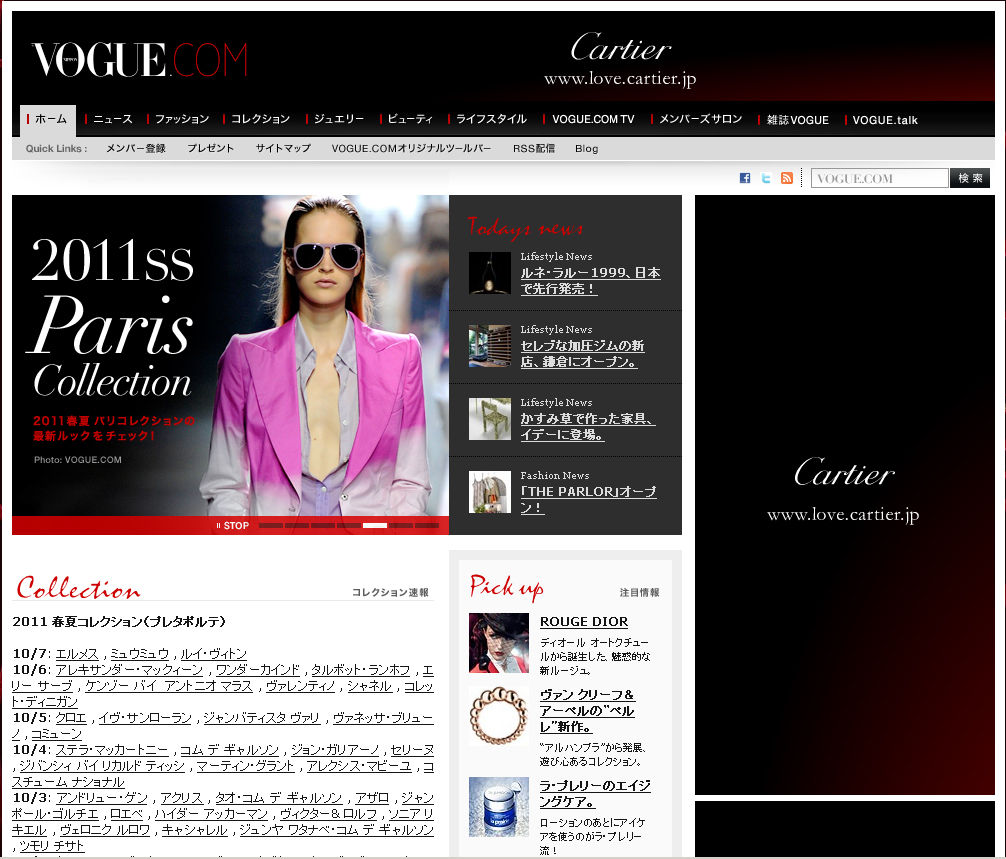The height and width of the screenshot is (859, 1006).
Task: Open the ルイ・ヴィトン collection link
Action: 214,654
